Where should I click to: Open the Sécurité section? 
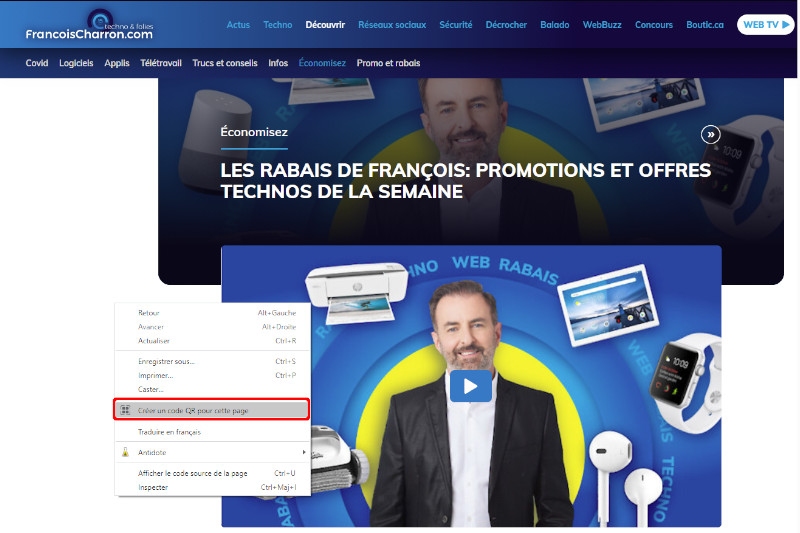456,24
